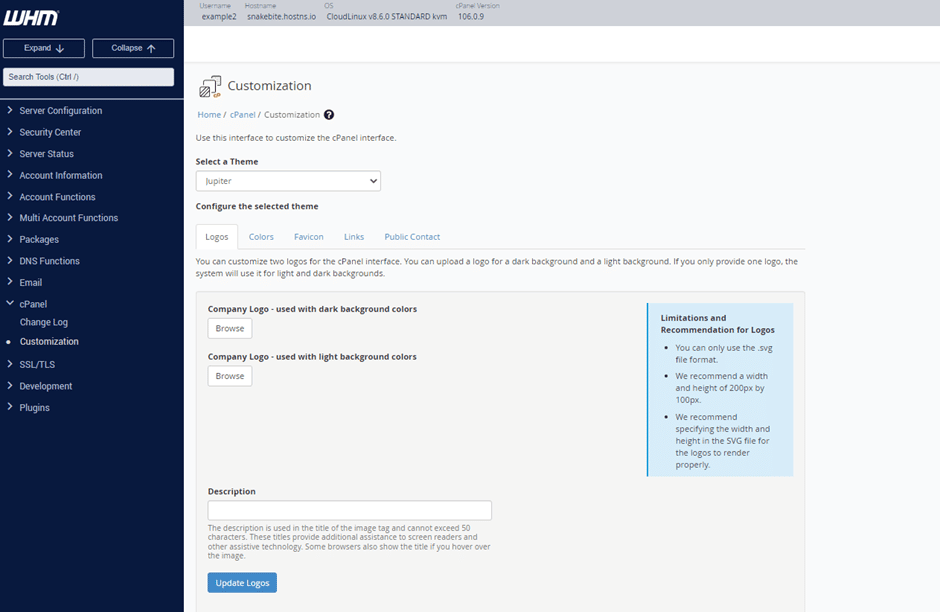Click the Update Logos button
This screenshot has width=940, height=612.
point(242,583)
